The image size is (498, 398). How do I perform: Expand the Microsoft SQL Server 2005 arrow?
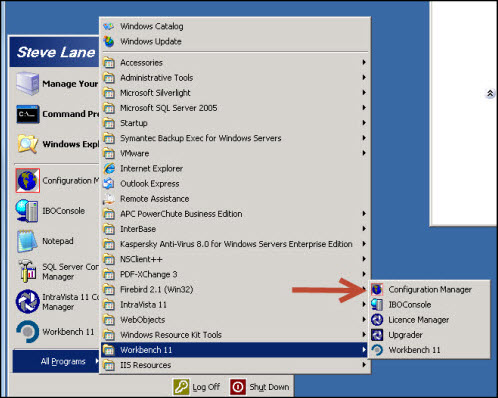pyautogui.click(x=364, y=108)
